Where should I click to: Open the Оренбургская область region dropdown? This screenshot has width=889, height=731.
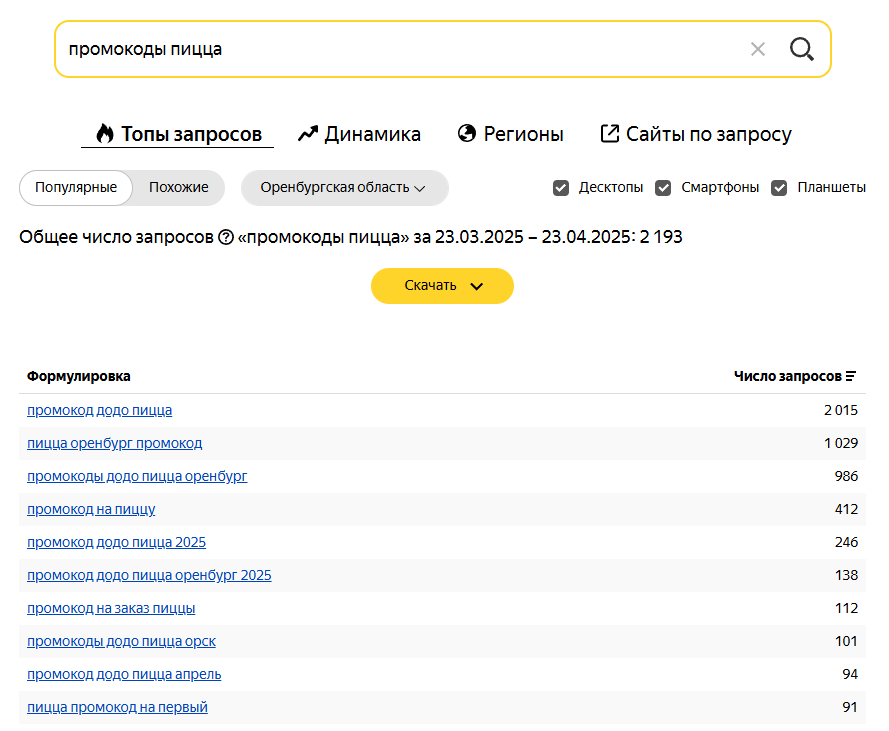pos(345,188)
